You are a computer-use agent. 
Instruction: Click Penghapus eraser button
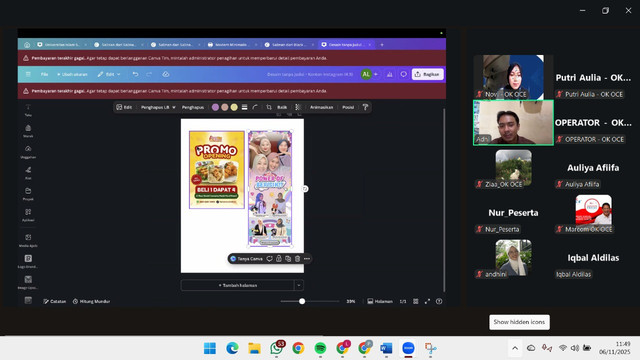193,107
